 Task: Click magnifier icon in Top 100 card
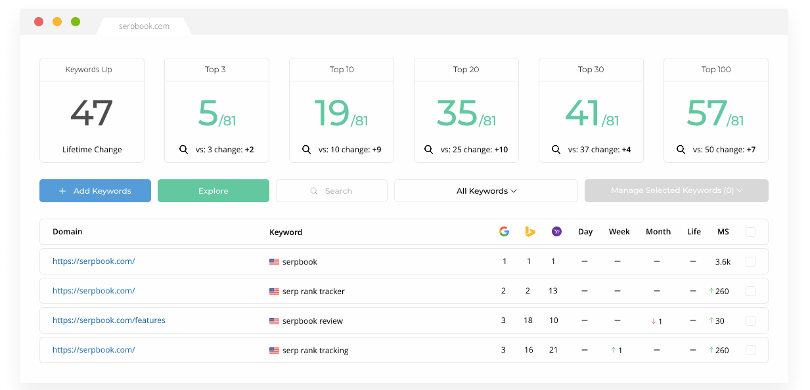tap(681, 149)
